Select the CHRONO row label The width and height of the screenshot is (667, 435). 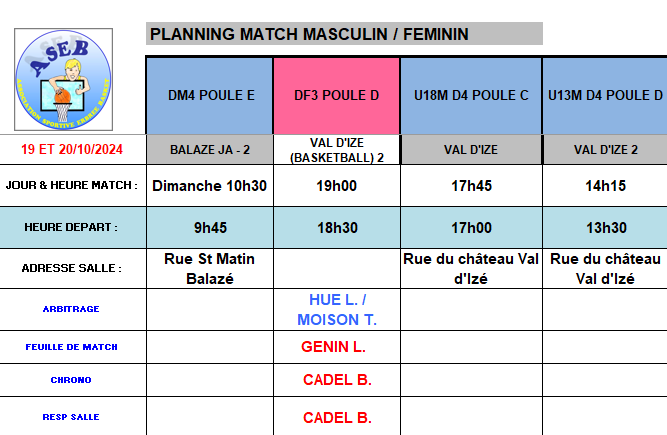pos(72,380)
